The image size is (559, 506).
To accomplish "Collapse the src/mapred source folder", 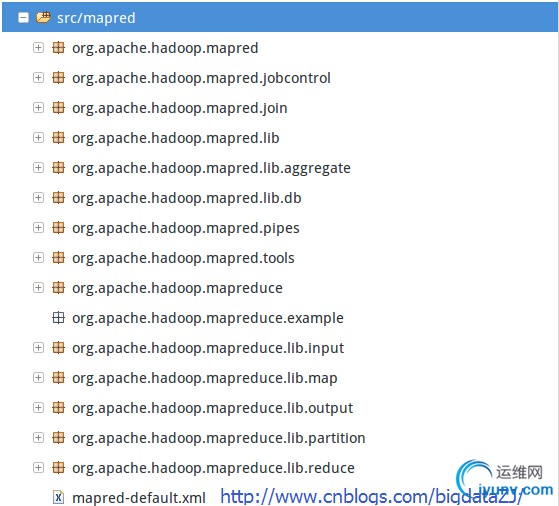I will 23,17.
